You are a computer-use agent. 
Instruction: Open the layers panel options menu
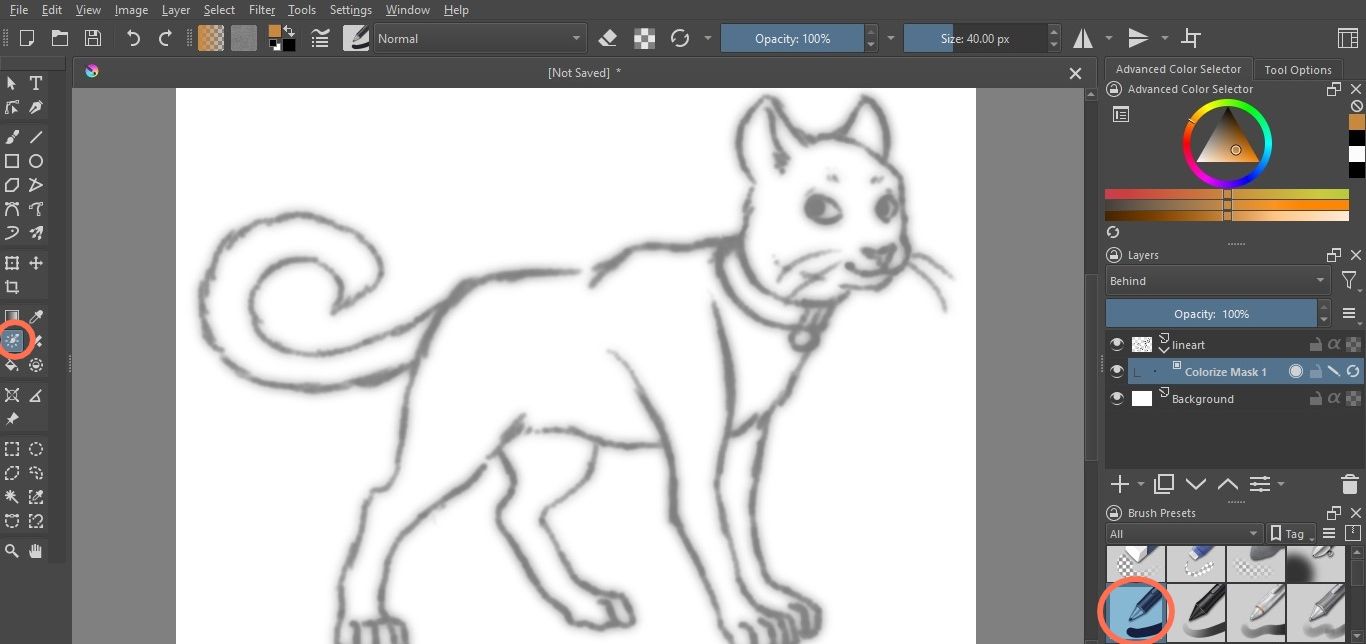(1349, 314)
